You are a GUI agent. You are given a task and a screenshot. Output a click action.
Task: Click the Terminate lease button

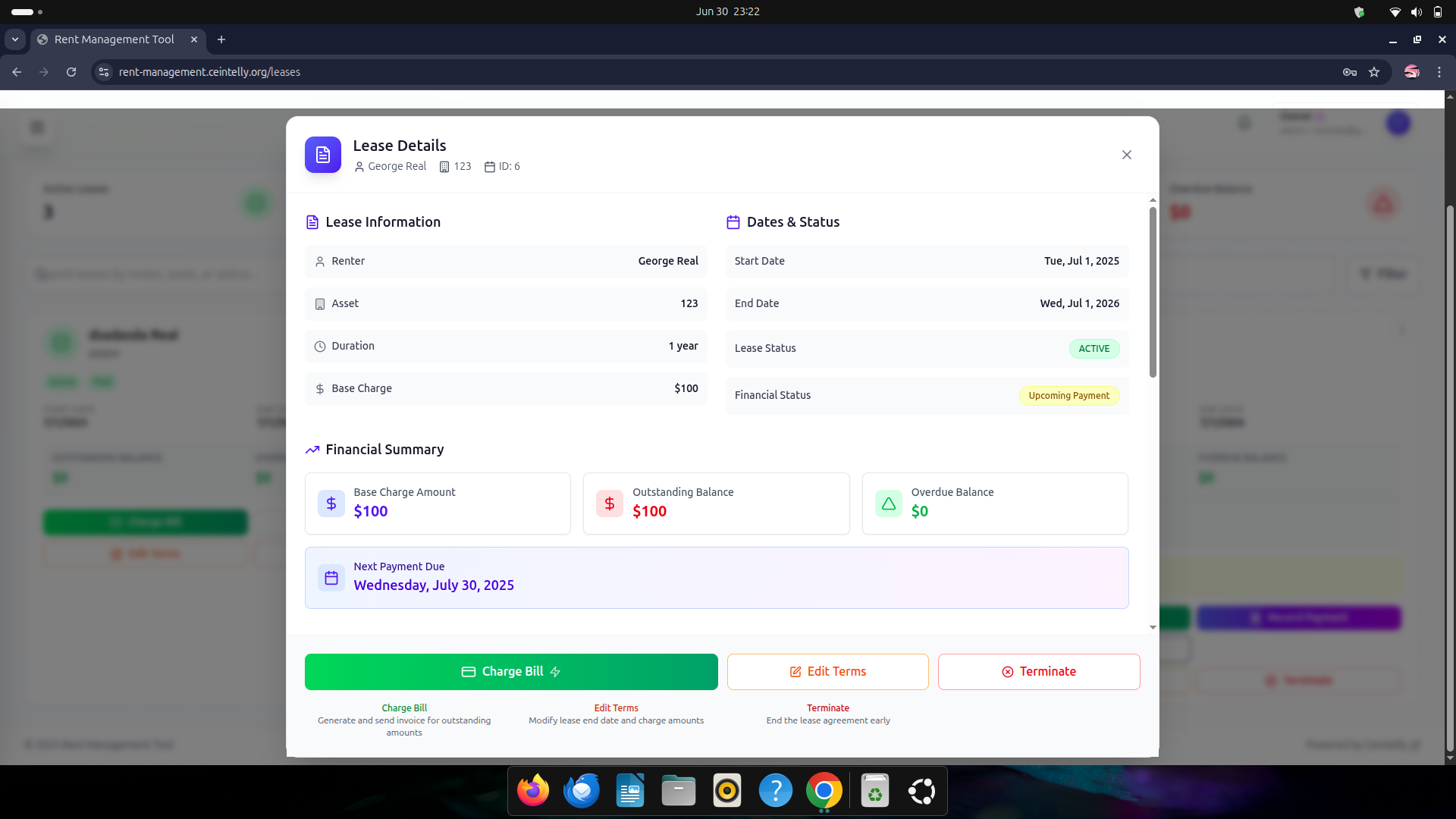pos(1038,671)
